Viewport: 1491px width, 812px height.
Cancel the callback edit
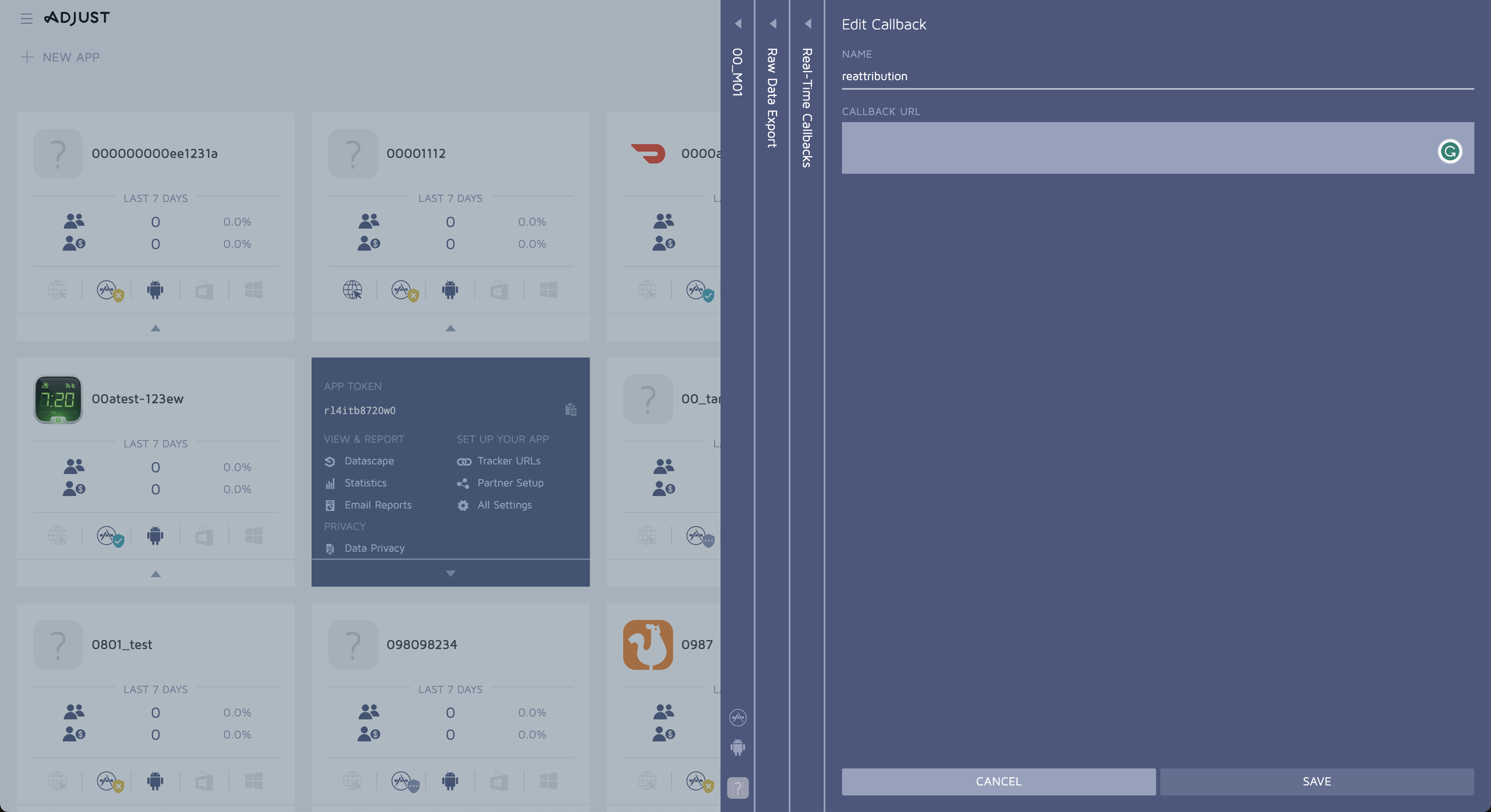(x=998, y=782)
